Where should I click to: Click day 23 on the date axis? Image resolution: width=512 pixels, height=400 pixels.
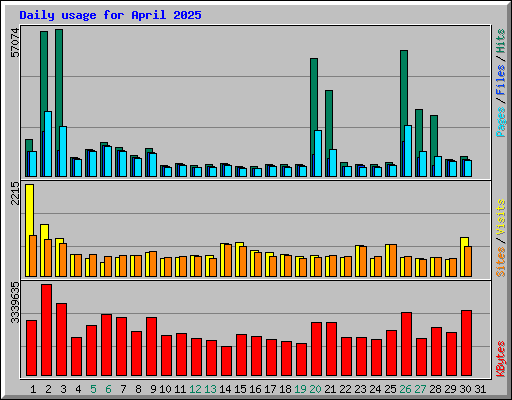click(x=360, y=389)
